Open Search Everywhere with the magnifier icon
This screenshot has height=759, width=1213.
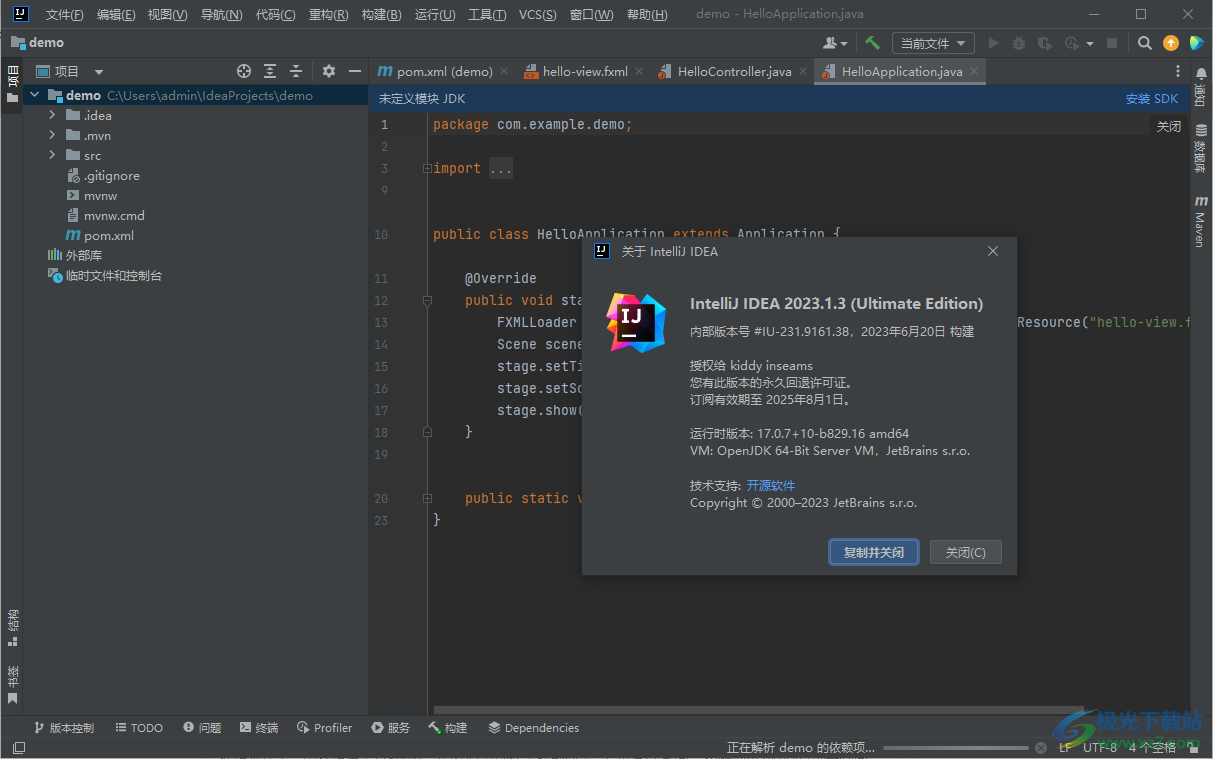[x=1144, y=43]
